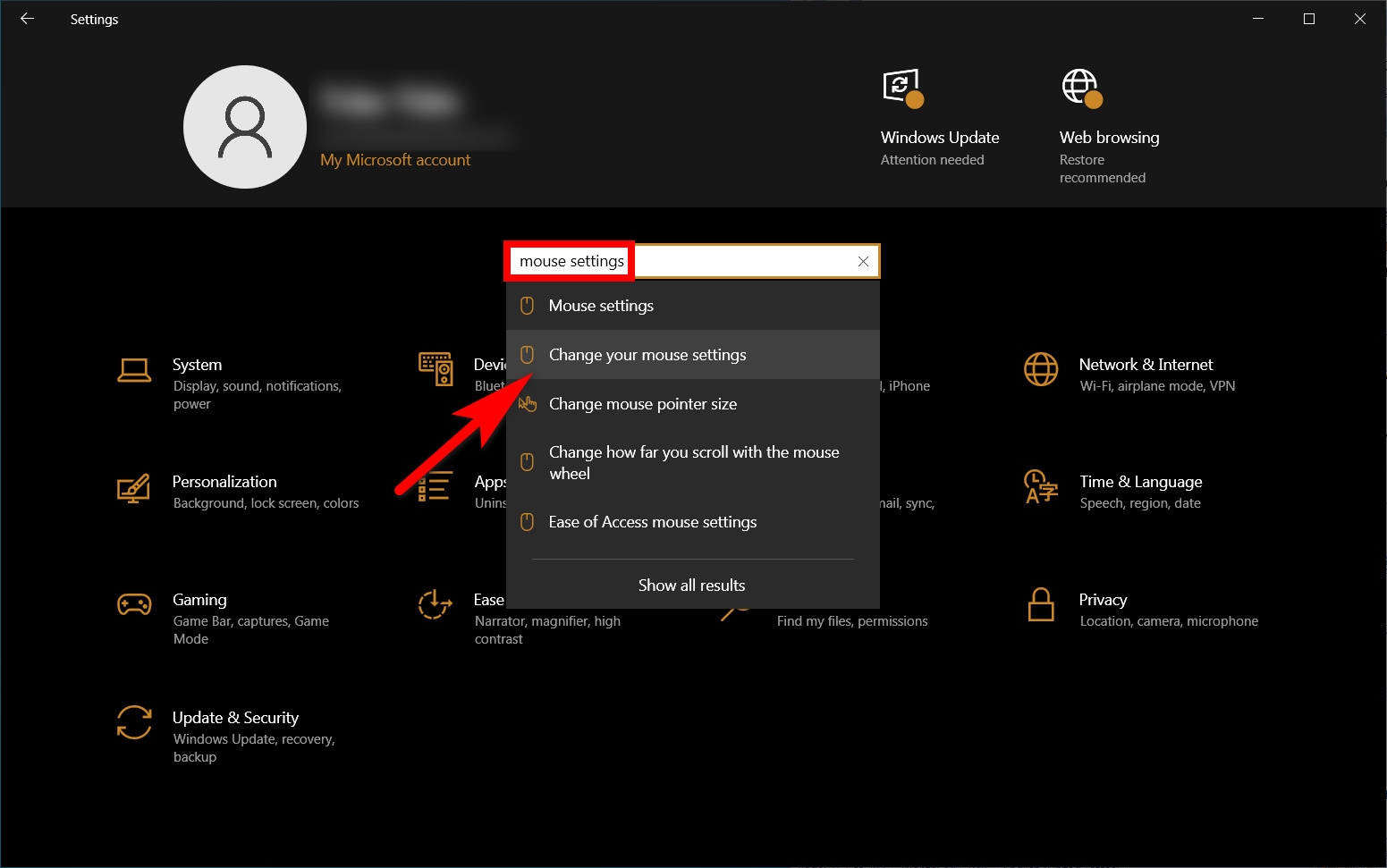This screenshot has height=868, width=1387.
Task: Click the Ease of Access icon
Action: coord(435,605)
